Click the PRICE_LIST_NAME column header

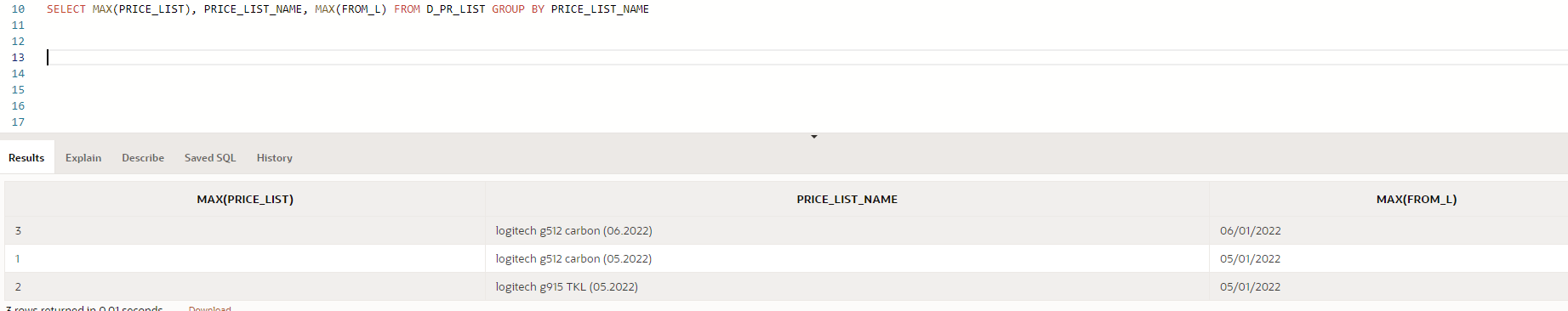[x=847, y=199]
